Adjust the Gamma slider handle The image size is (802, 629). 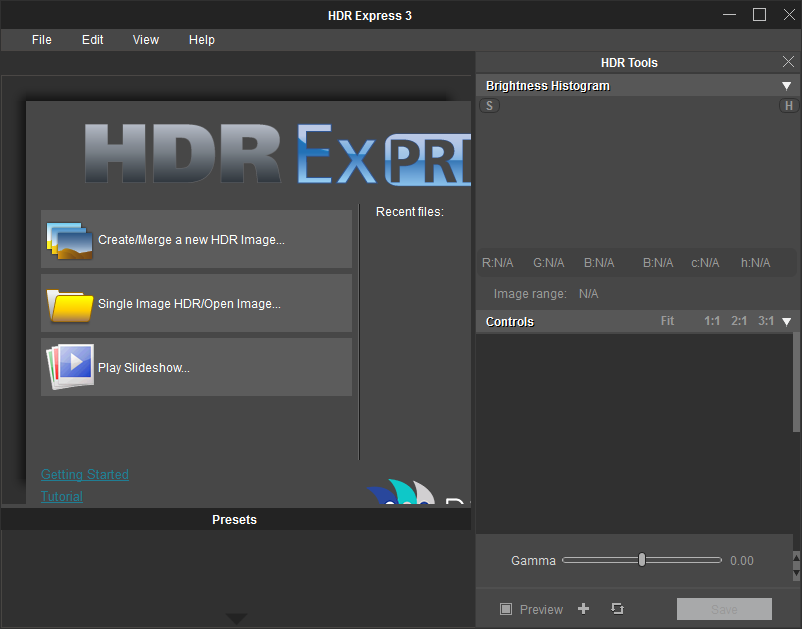point(642,560)
